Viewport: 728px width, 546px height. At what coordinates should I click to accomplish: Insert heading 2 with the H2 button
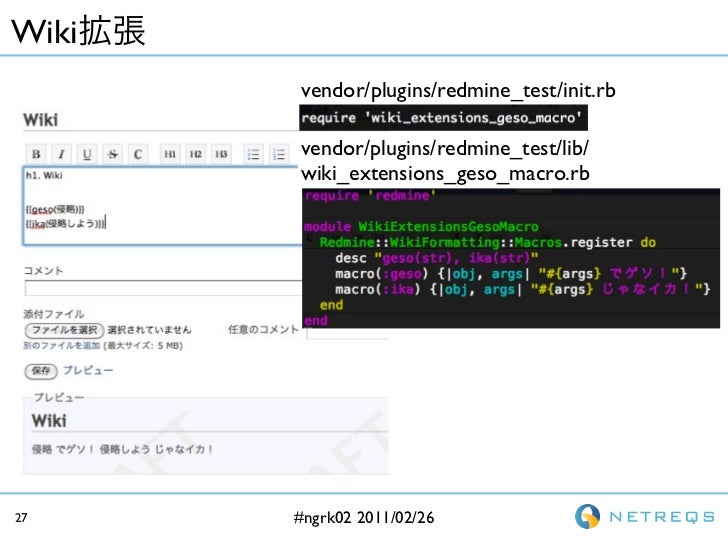click(x=195, y=154)
